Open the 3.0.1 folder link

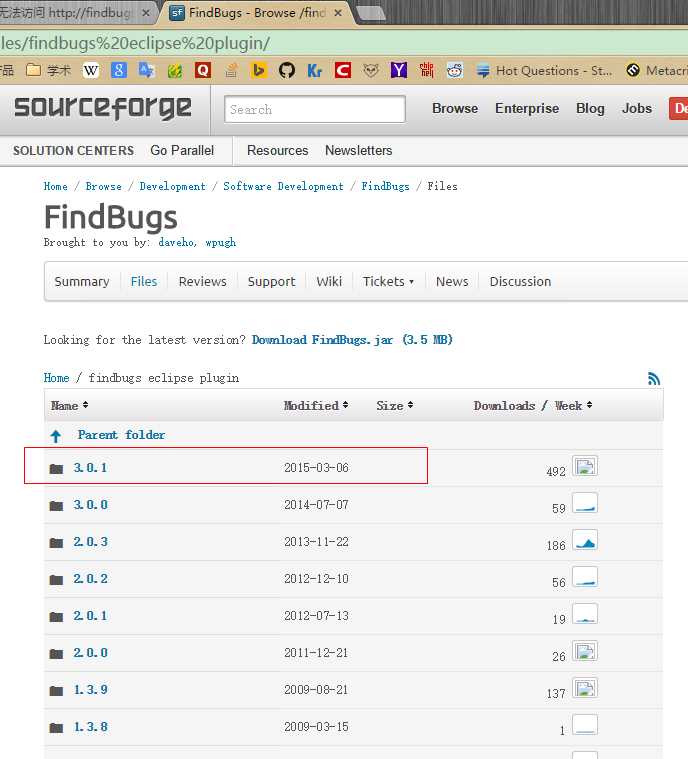(90, 468)
